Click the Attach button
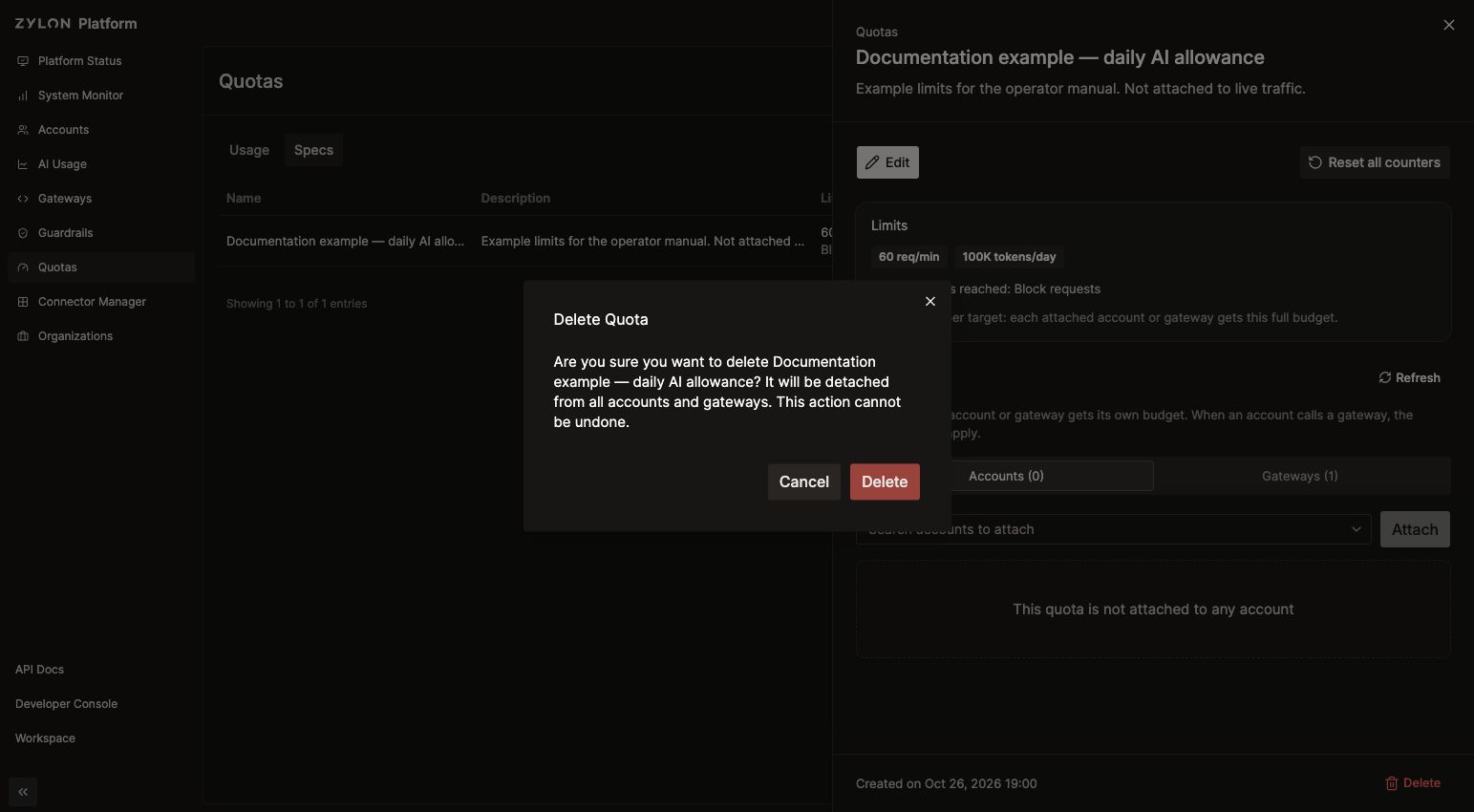 (1415, 529)
